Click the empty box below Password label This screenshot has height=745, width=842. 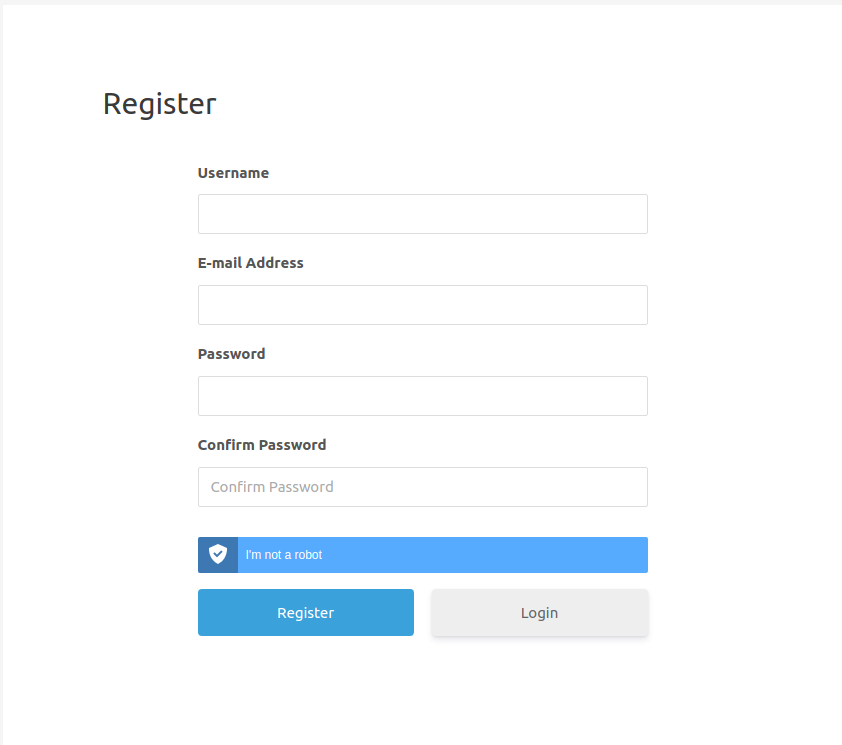422,396
